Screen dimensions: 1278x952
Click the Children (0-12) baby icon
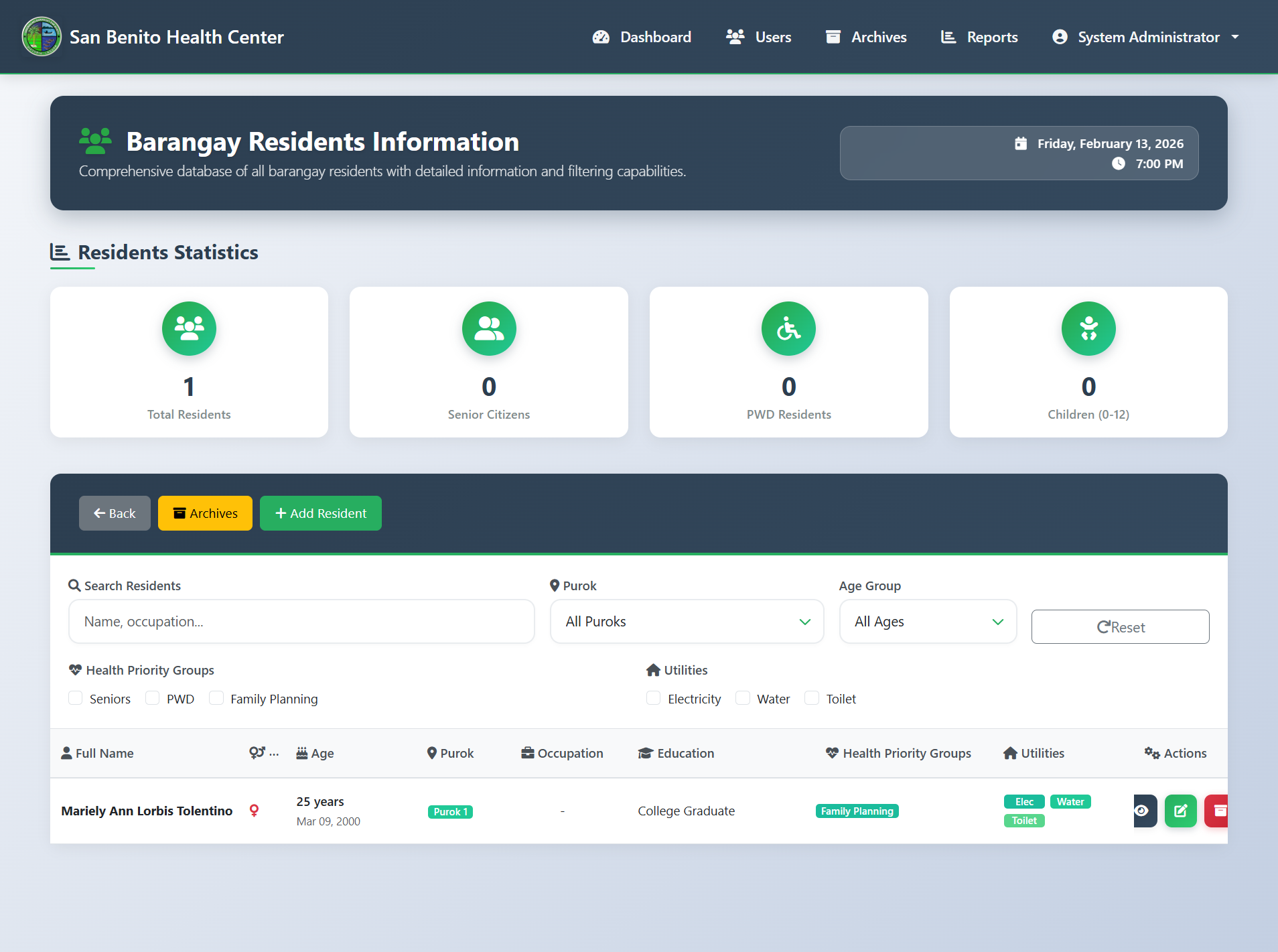coord(1088,328)
